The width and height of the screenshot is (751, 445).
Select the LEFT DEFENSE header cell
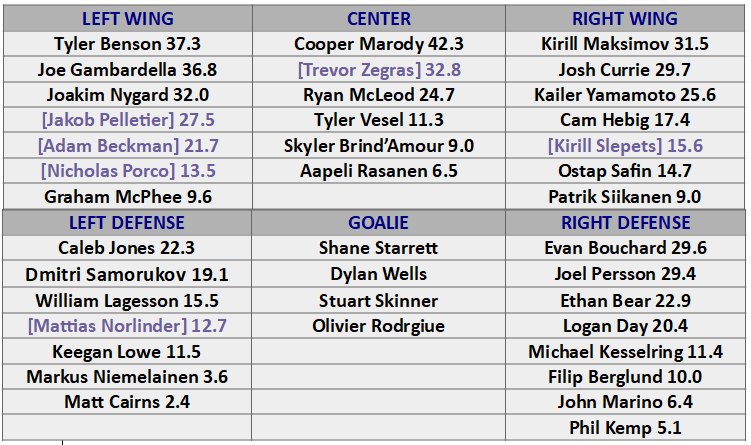[x=127, y=223]
